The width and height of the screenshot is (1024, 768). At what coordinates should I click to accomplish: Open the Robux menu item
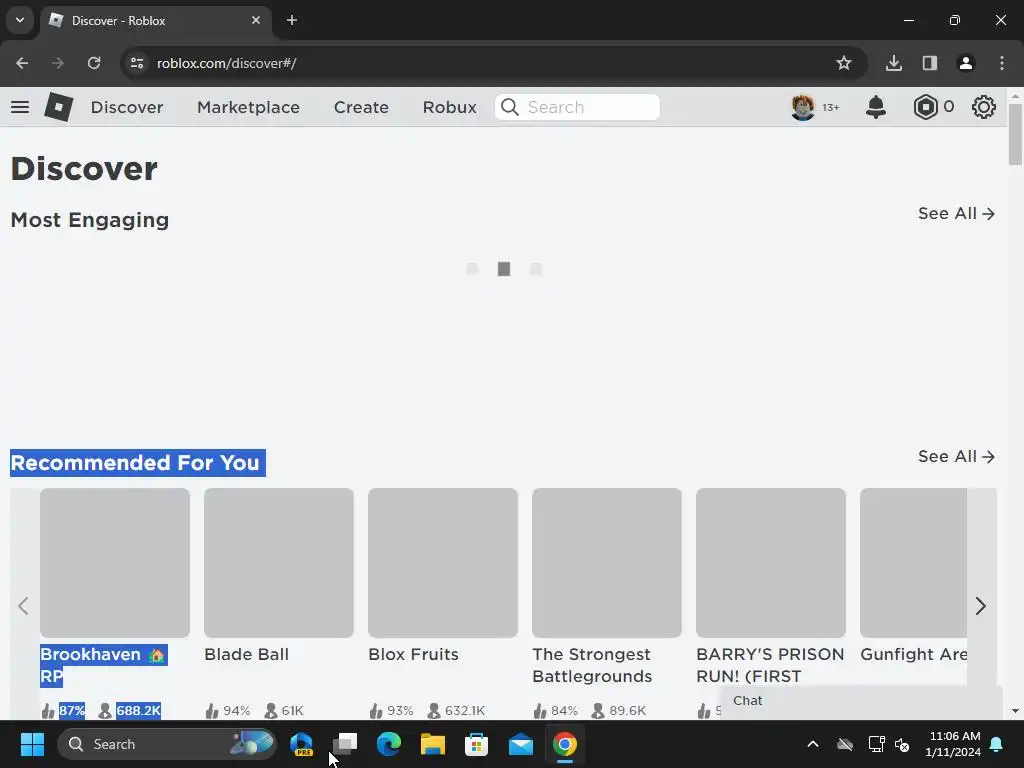pos(449,107)
